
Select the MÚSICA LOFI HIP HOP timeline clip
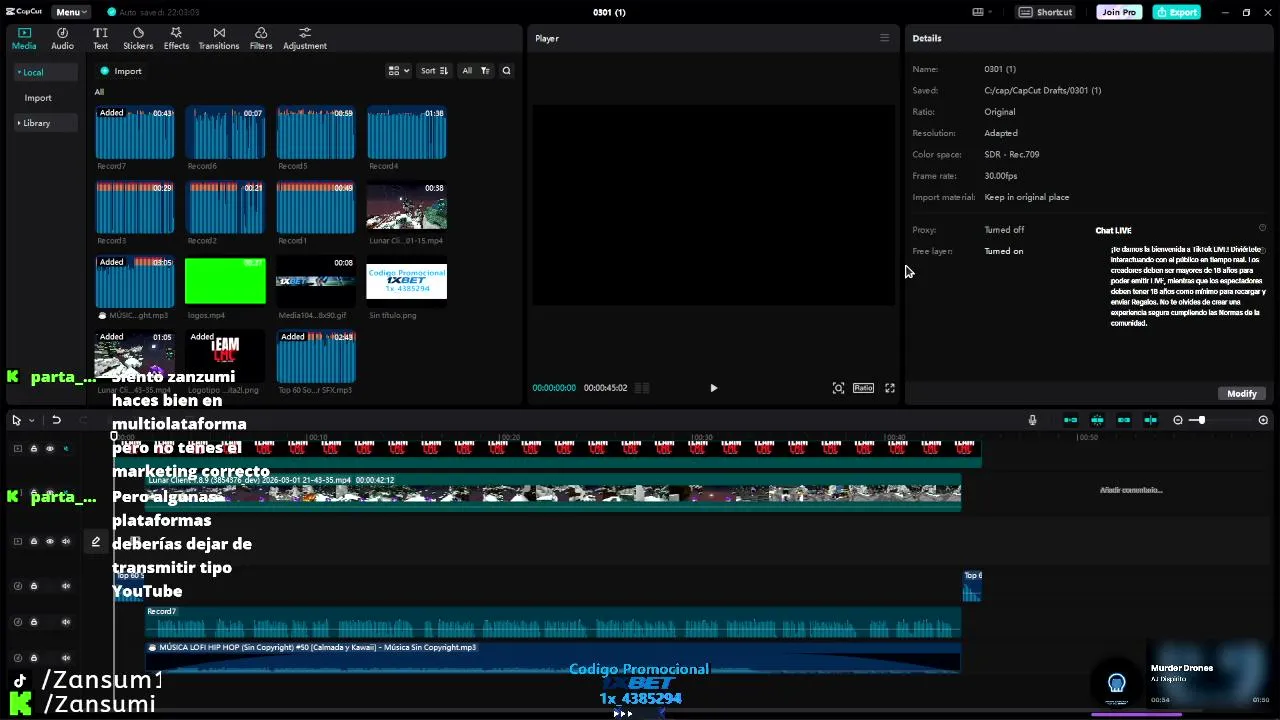[553, 657]
